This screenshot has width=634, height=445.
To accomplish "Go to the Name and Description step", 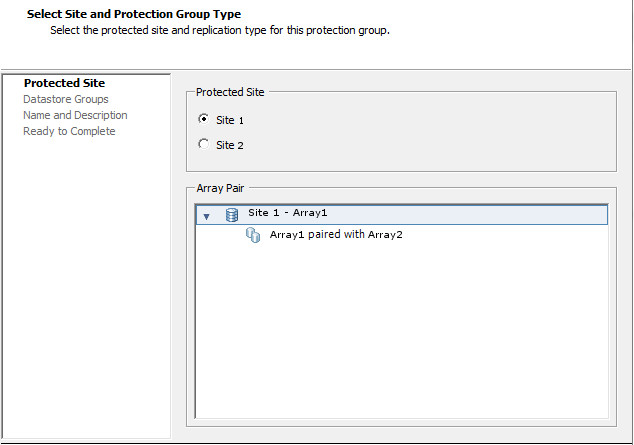I will point(75,115).
